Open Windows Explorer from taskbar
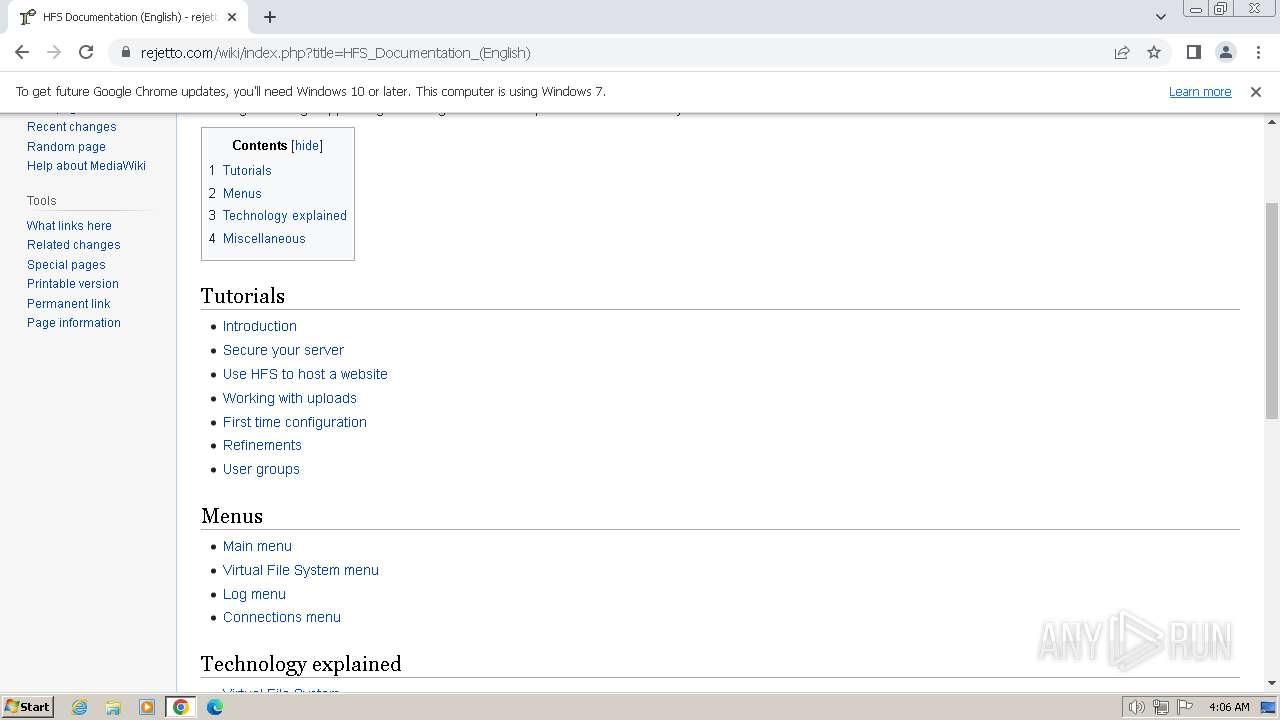Screen dimensions: 1280x720 (x=113, y=707)
